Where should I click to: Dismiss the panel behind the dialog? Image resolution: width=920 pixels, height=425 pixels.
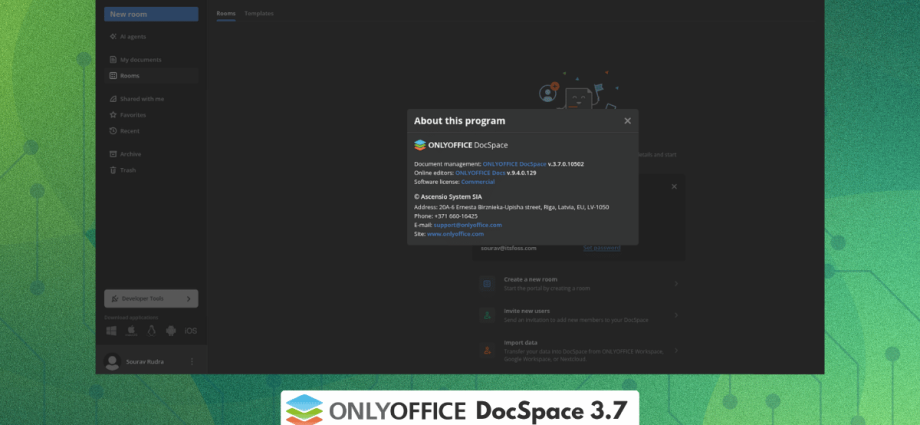tap(674, 187)
